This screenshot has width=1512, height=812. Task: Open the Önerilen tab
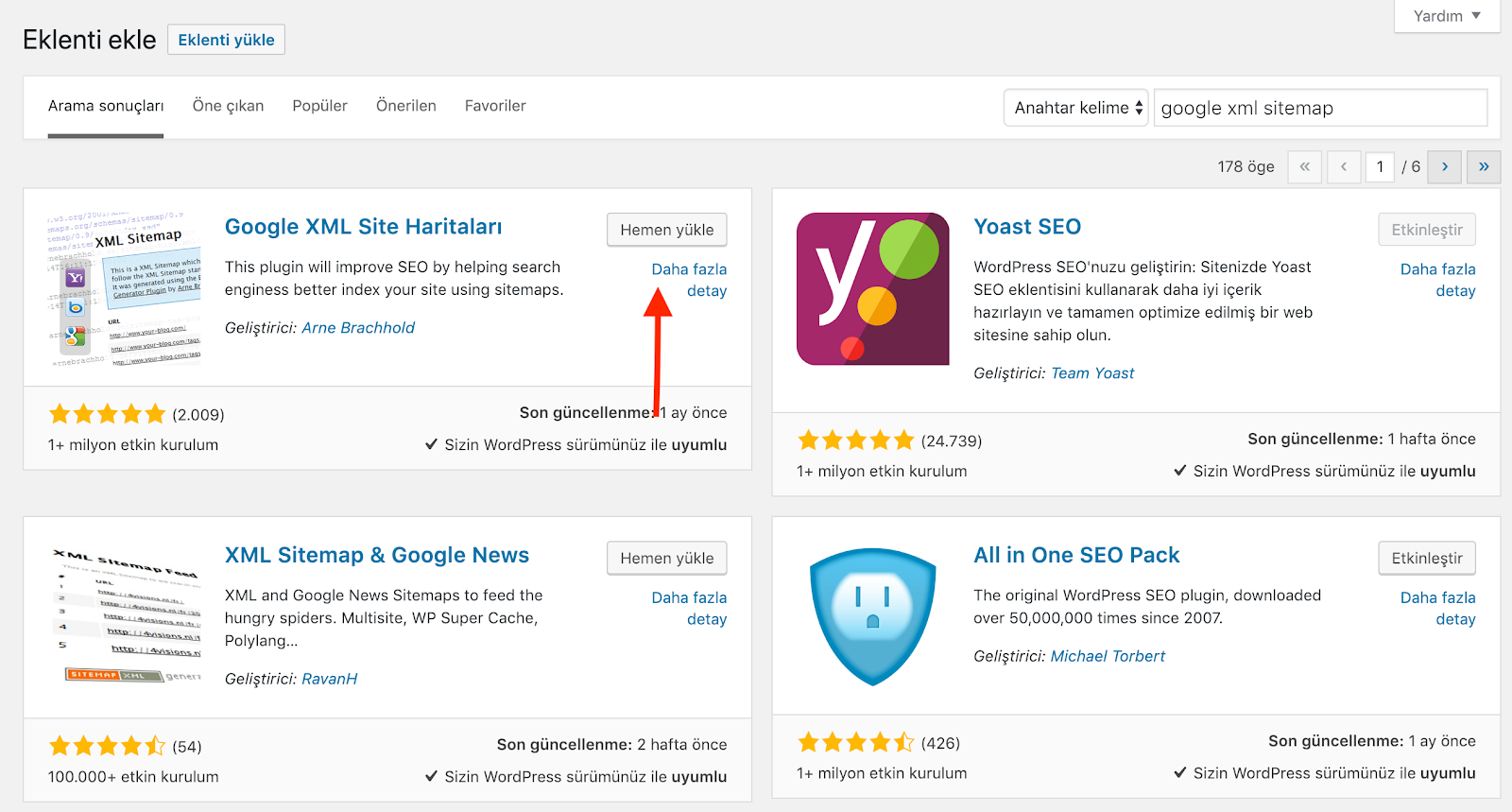[406, 106]
